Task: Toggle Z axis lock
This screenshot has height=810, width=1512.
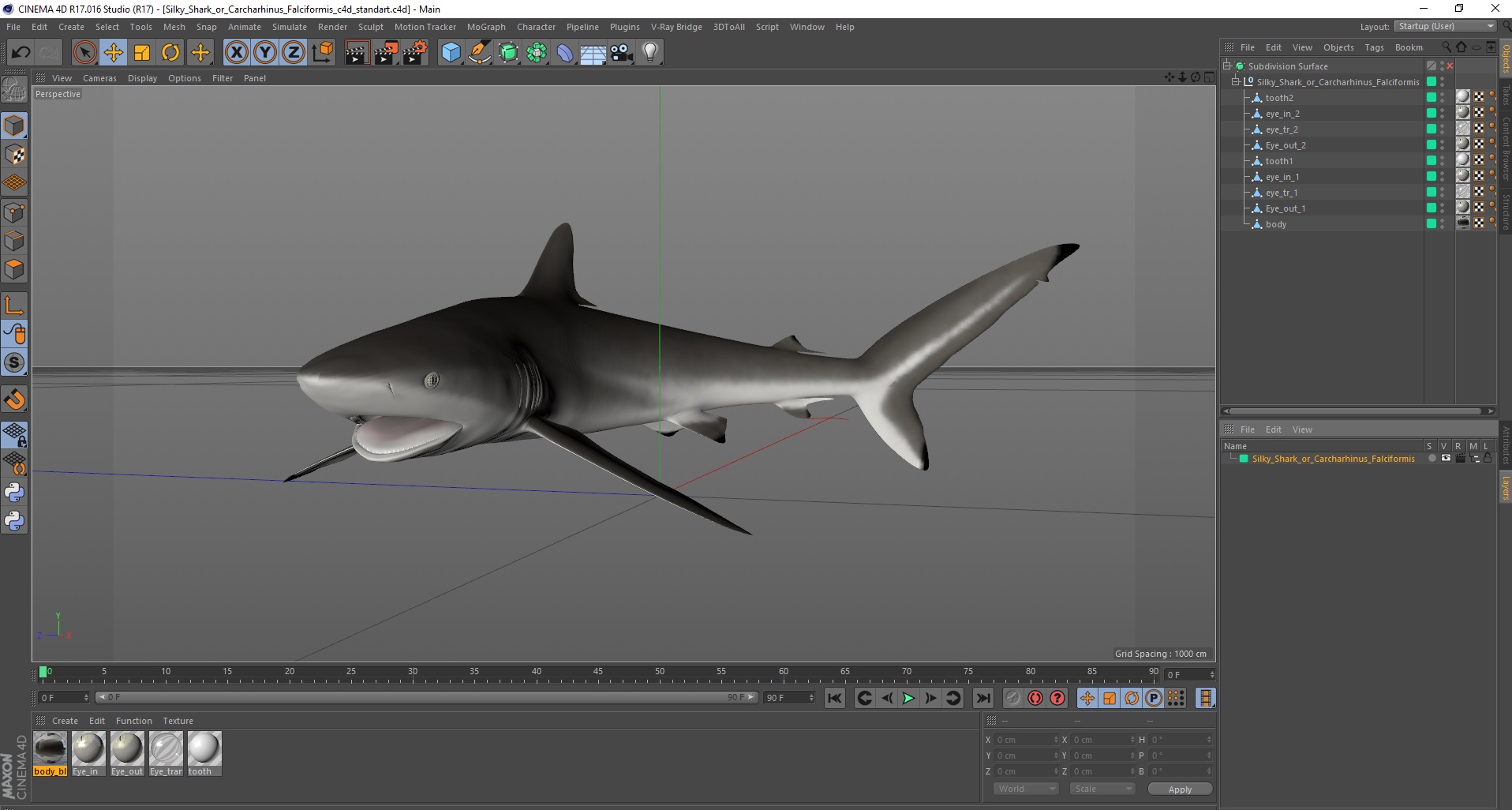Action: [294, 53]
